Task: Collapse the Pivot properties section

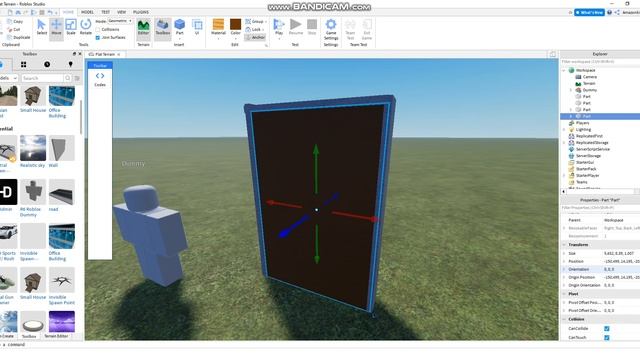Action: (564, 294)
